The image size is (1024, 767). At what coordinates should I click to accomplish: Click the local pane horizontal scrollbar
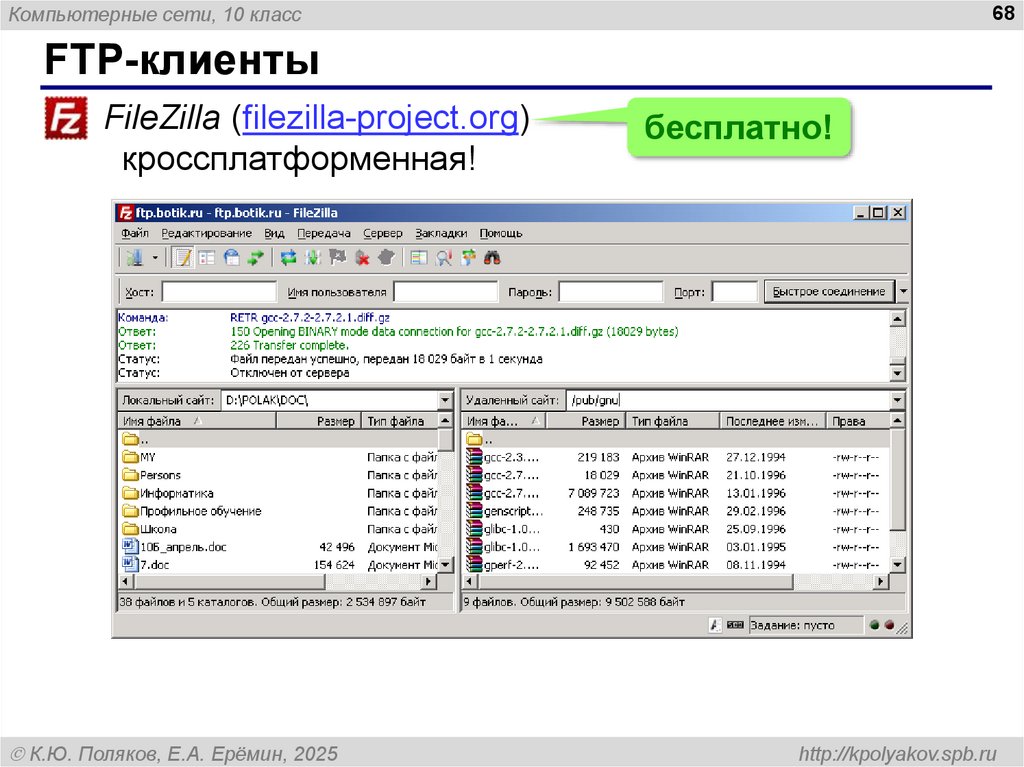[279, 582]
